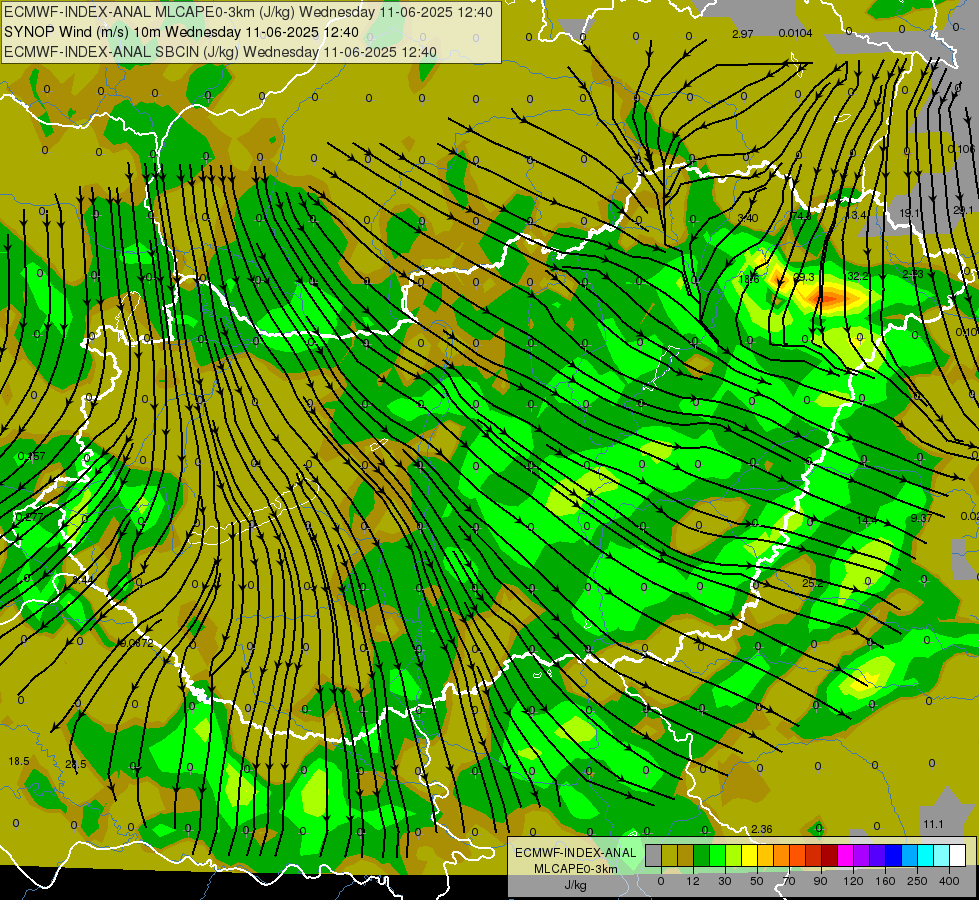
Task: Click the legend tick label 90
Action: click(x=820, y=881)
